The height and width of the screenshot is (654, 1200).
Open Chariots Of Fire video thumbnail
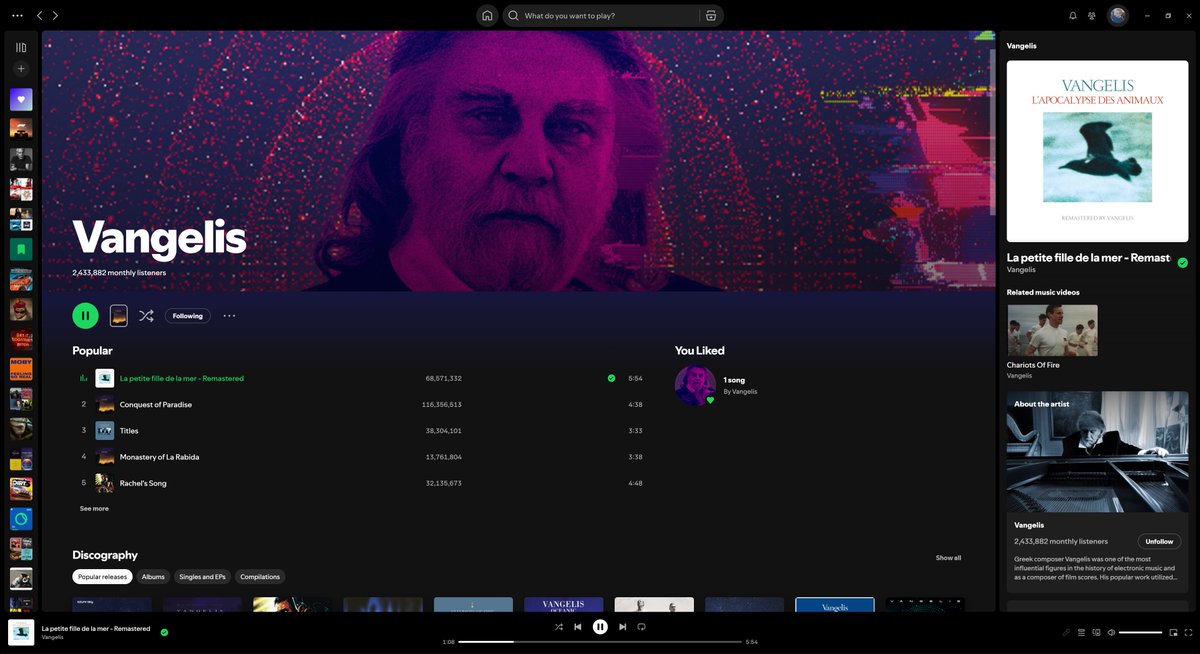[1052, 330]
